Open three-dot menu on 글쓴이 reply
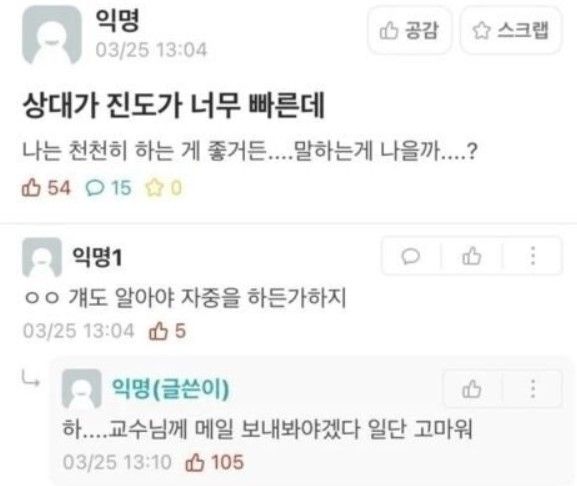Image resolution: width=577 pixels, height=486 pixels. point(532,389)
